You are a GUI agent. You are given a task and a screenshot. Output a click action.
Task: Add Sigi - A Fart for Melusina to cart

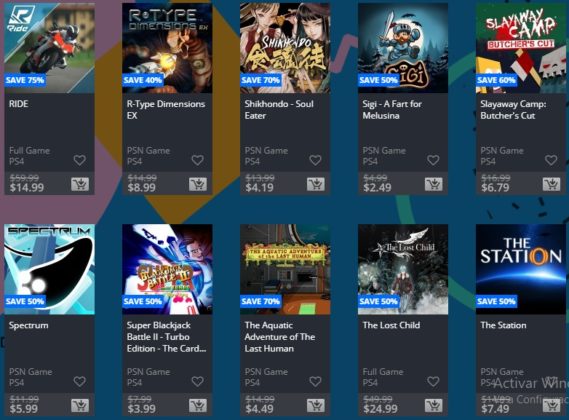click(x=434, y=184)
